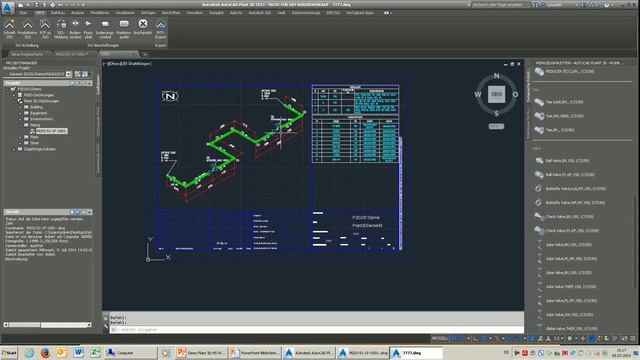Select Check Valve,BV palette tool
The width and height of the screenshot is (640, 360).
(564, 217)
